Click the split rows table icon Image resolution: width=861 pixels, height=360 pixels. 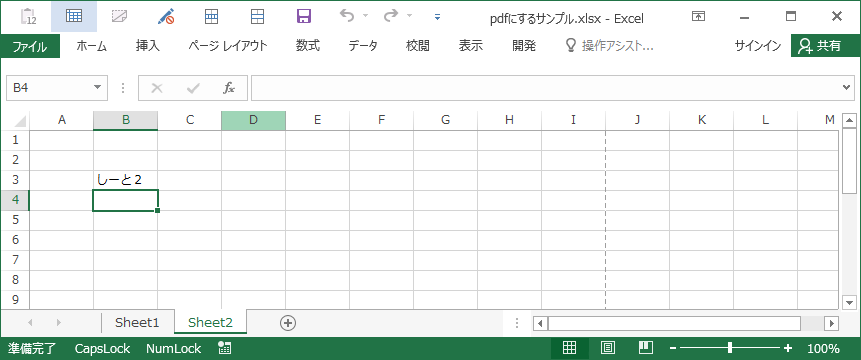pos(257,16)
